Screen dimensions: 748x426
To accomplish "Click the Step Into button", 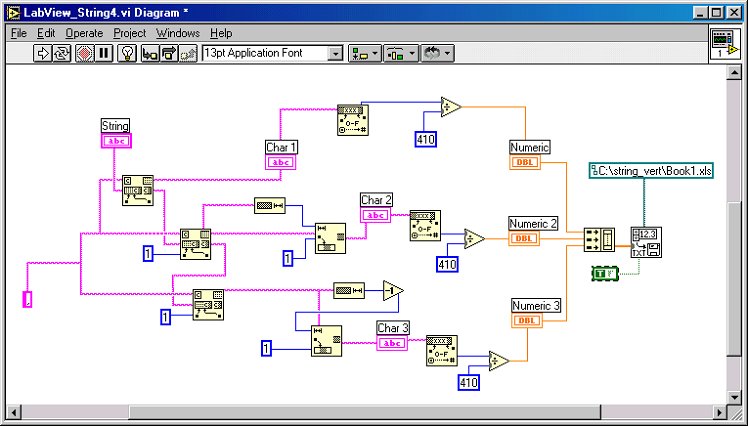I will coord(150,53).
